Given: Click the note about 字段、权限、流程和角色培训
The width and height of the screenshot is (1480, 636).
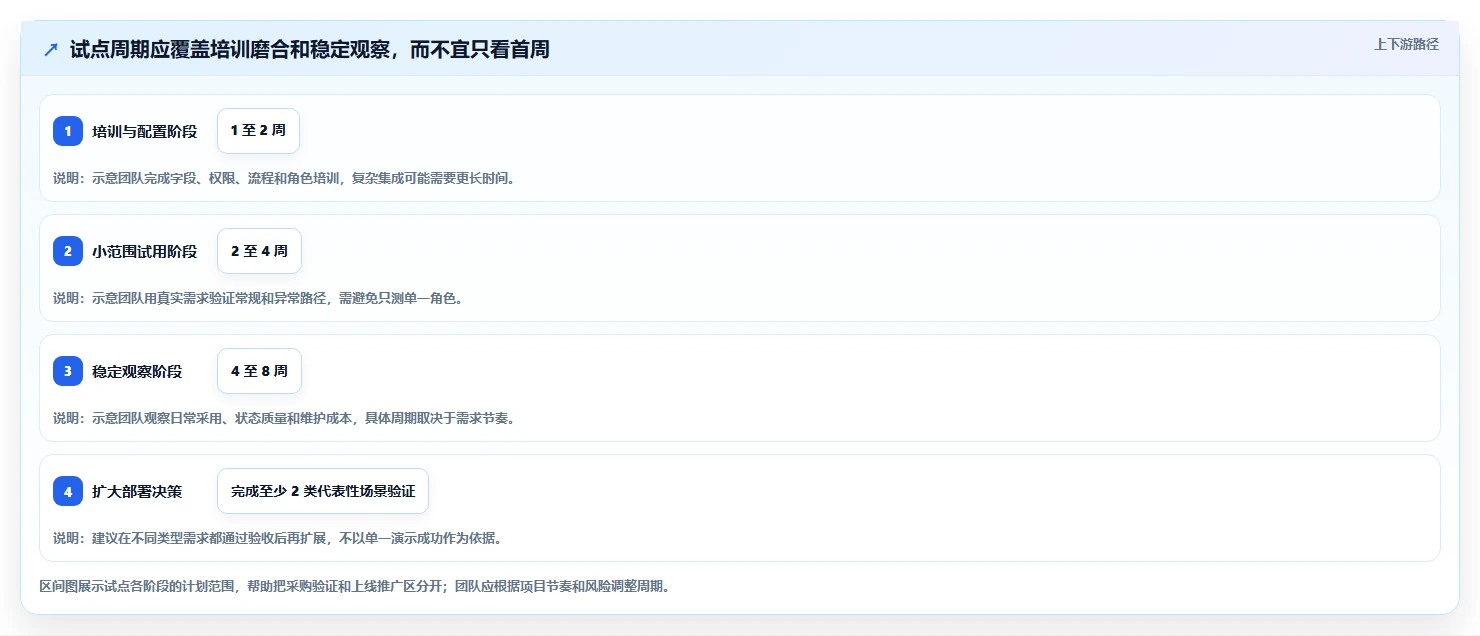Looking at the screenshot, I should [284, 178].
